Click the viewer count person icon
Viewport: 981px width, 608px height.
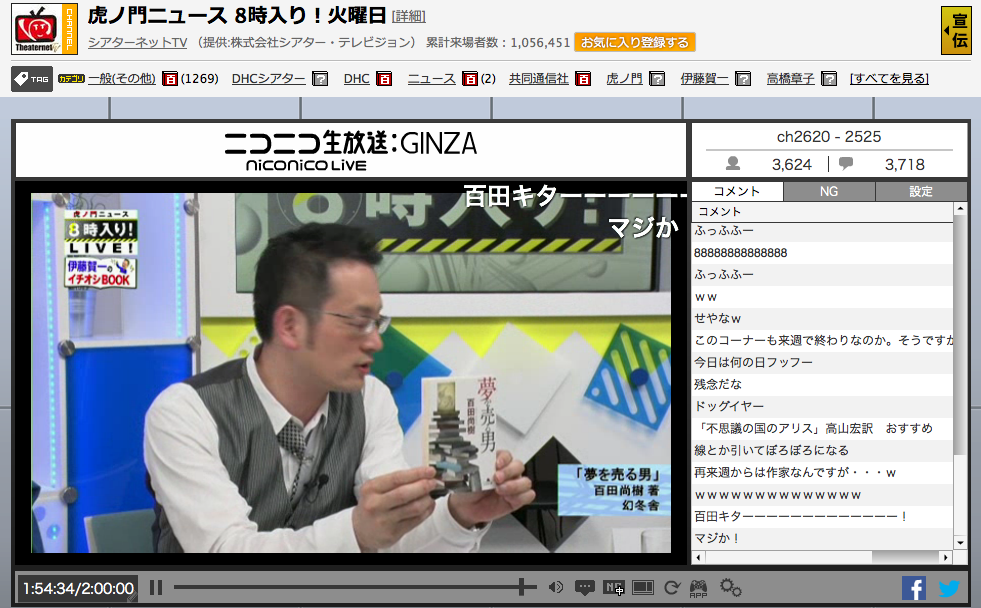pos(733,164)
